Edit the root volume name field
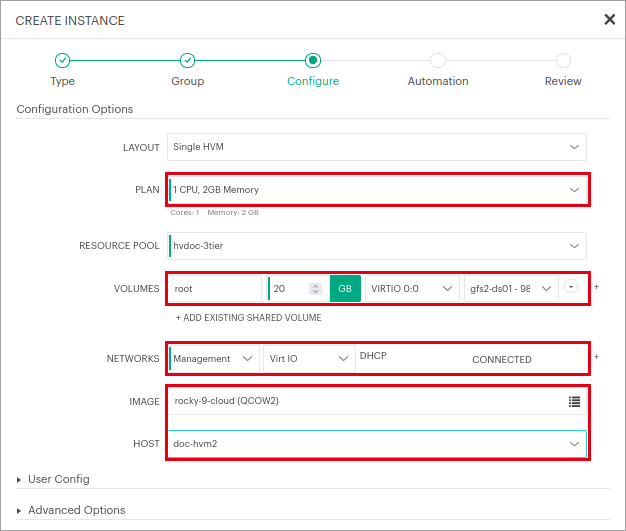The width and height of the screenshot is (626, 531). [x=215, y=288]
